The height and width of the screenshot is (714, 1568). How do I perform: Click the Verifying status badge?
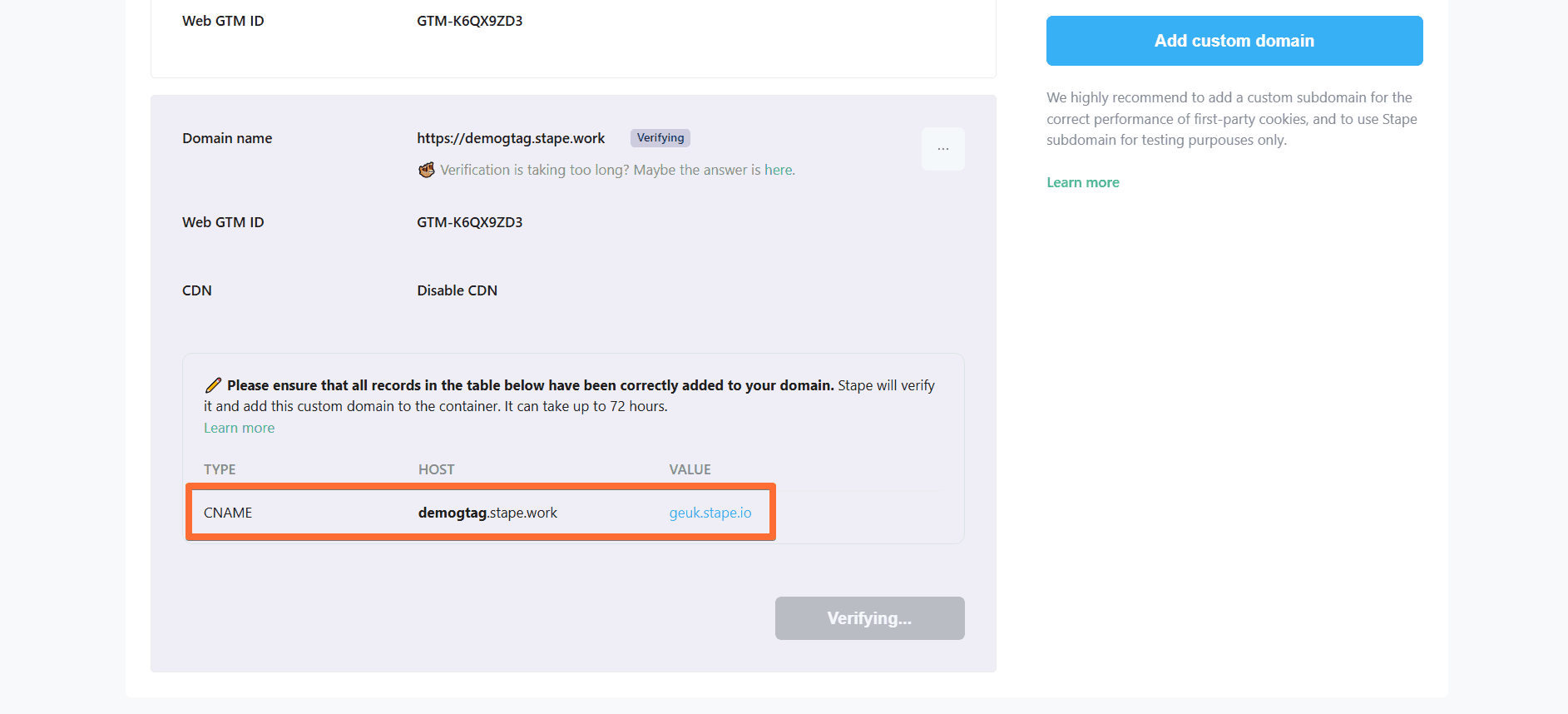pos(660,138)
